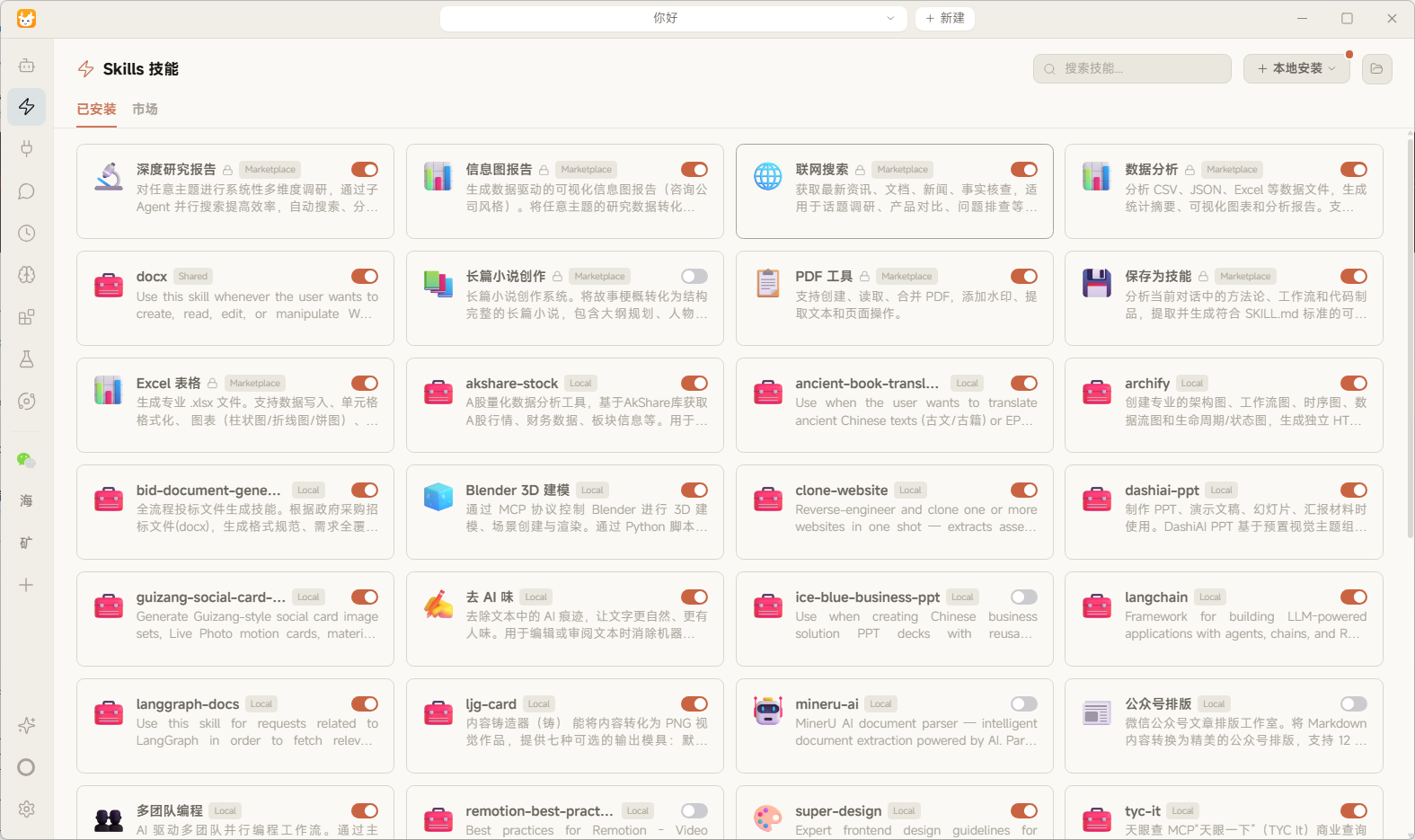Open the brain icon in the sidebar
The height and width of the screenshot is (840, 1415).
click(x=27, y=275)
